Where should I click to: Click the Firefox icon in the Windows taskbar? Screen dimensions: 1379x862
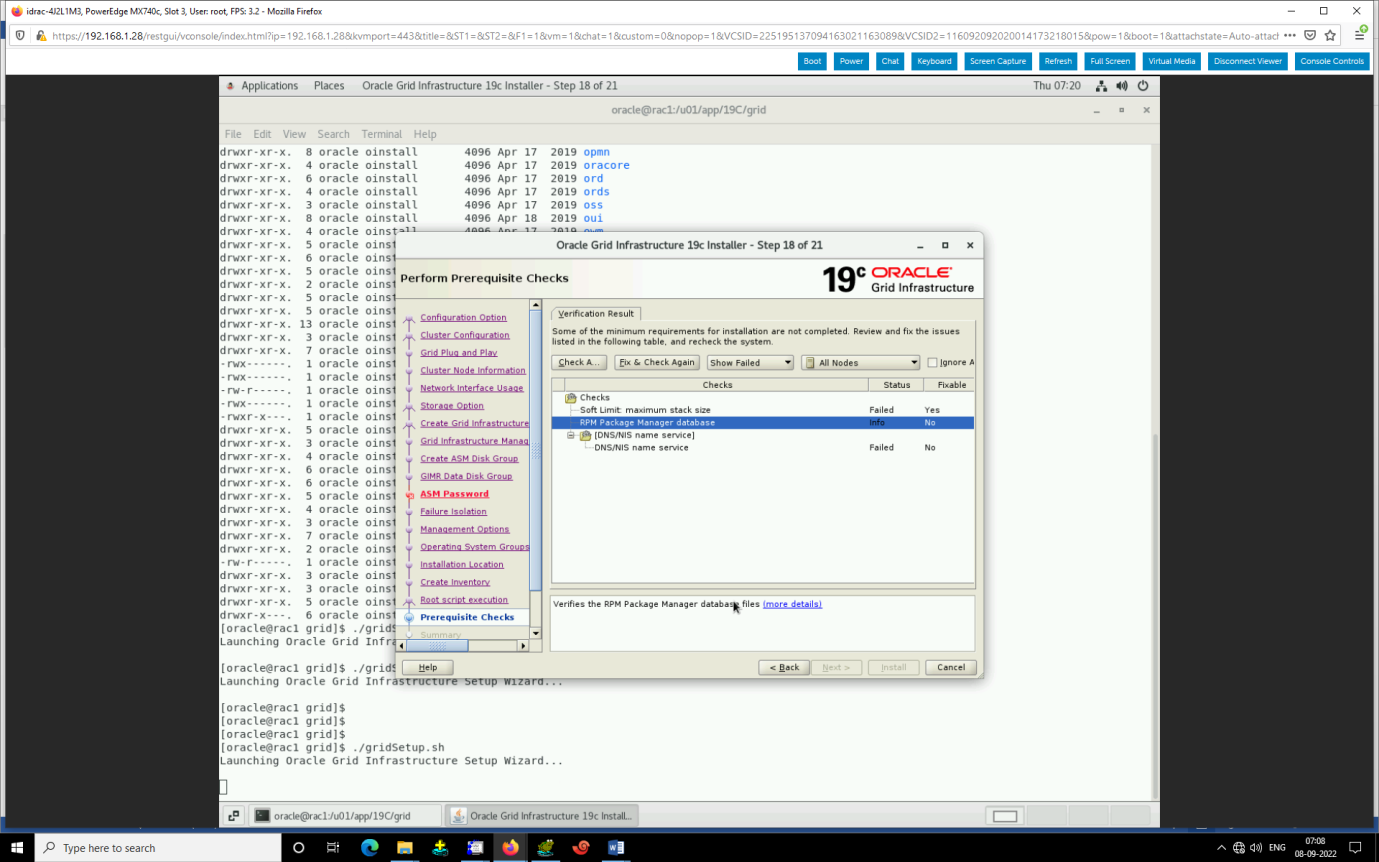click(510, 847)
